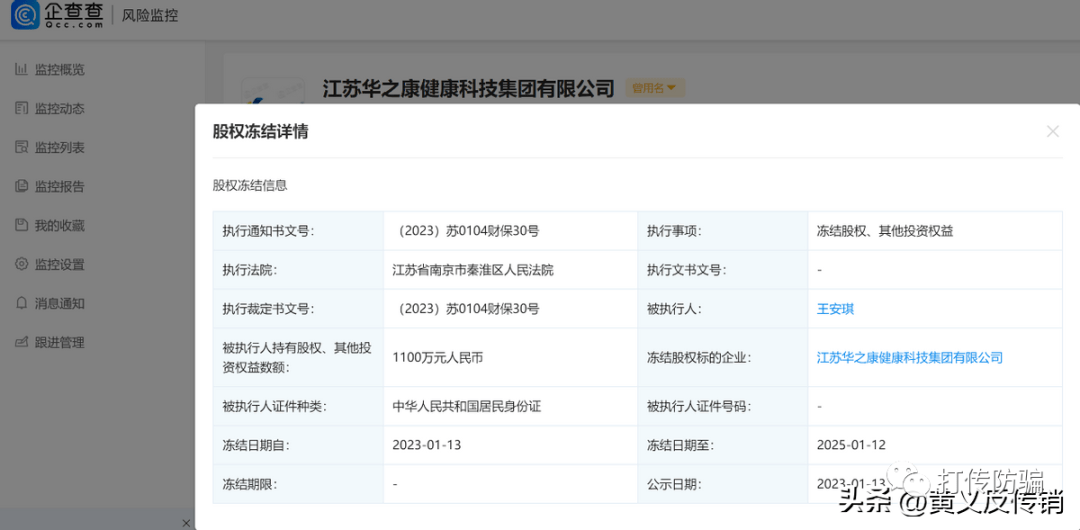Click the 执行通知书文号 value (2023)苏0104财保30号
This screenshot has width=1080, height=530.
coord(468,231)
